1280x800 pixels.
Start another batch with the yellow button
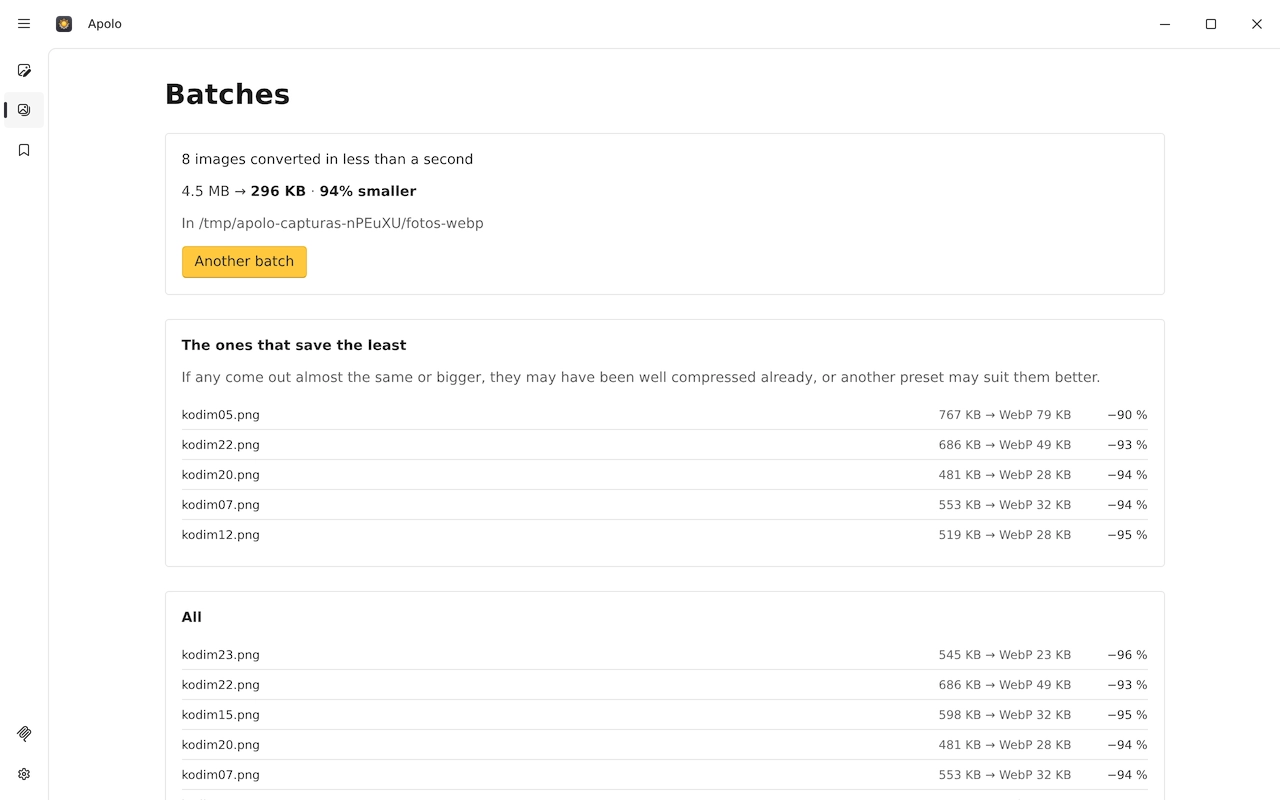[244, 262]
